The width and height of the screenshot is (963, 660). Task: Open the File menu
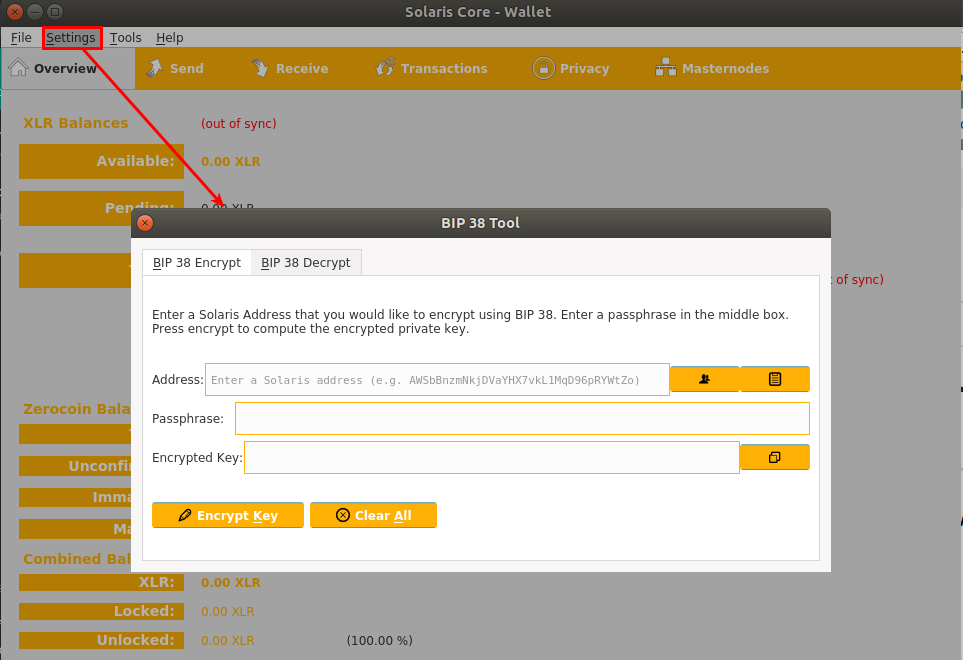(x=21, y=37)
